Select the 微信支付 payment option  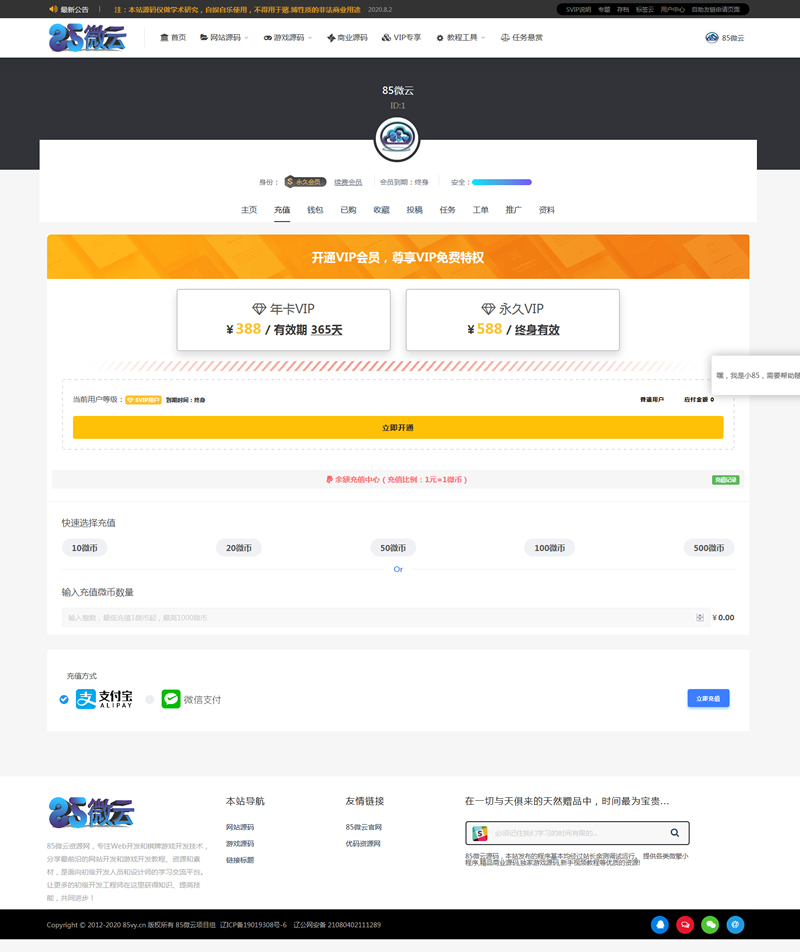[x=148, y=697]
